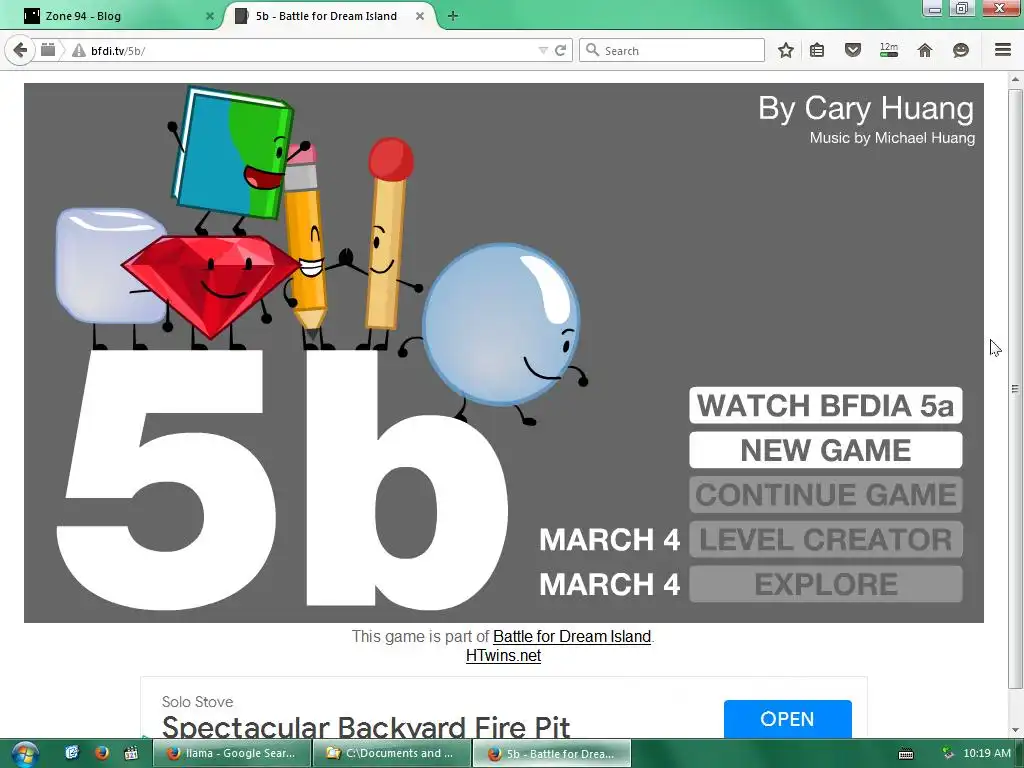Open the HTwins.net link
The image size is (1024, 768).
[504, 655]
